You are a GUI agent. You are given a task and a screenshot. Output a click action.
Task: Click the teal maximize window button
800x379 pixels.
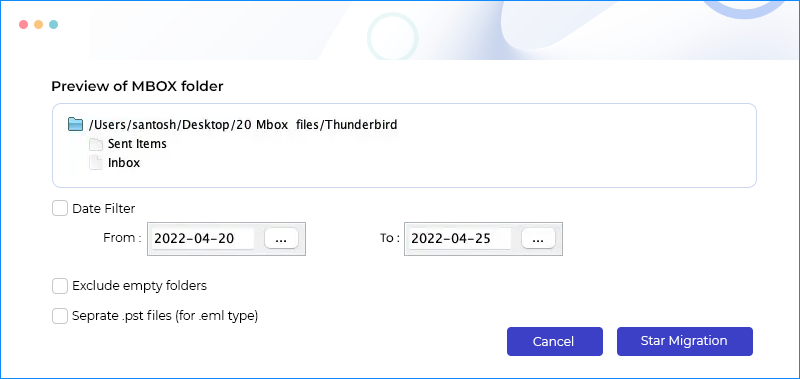53,24
